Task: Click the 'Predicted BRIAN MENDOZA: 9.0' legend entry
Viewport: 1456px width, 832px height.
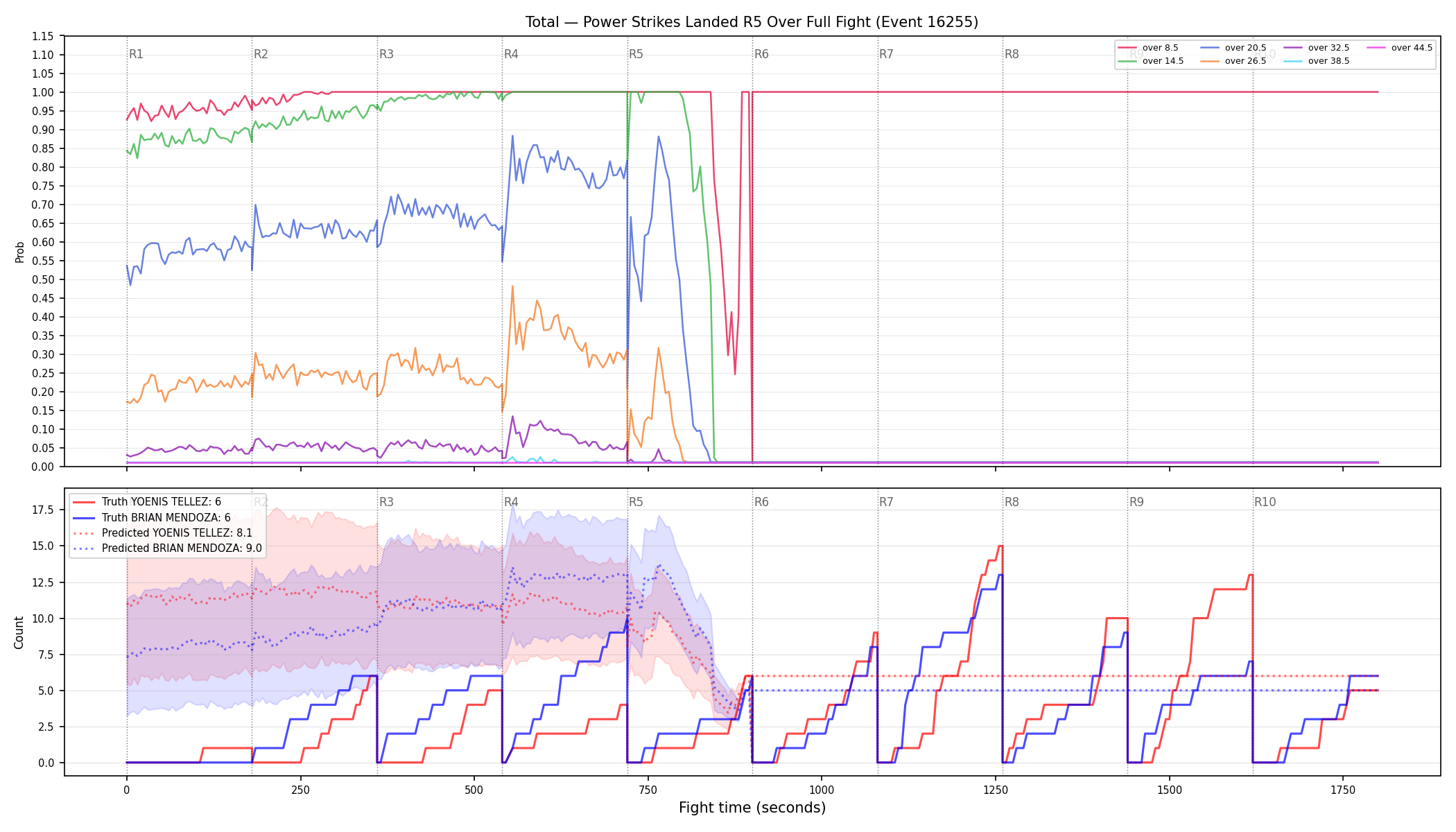Action: click(168, 548)
